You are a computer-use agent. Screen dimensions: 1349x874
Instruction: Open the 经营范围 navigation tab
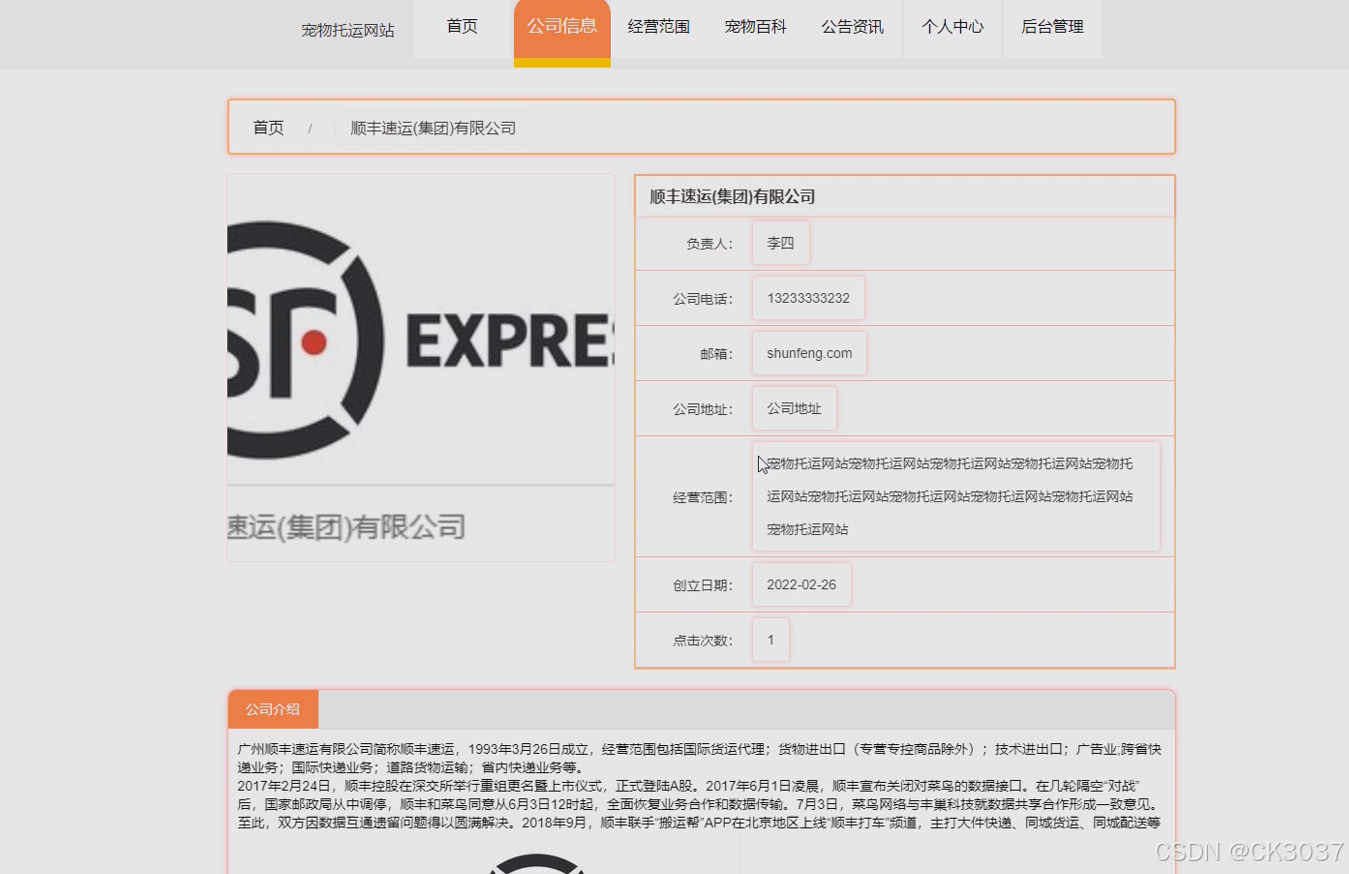coord(659,27)
